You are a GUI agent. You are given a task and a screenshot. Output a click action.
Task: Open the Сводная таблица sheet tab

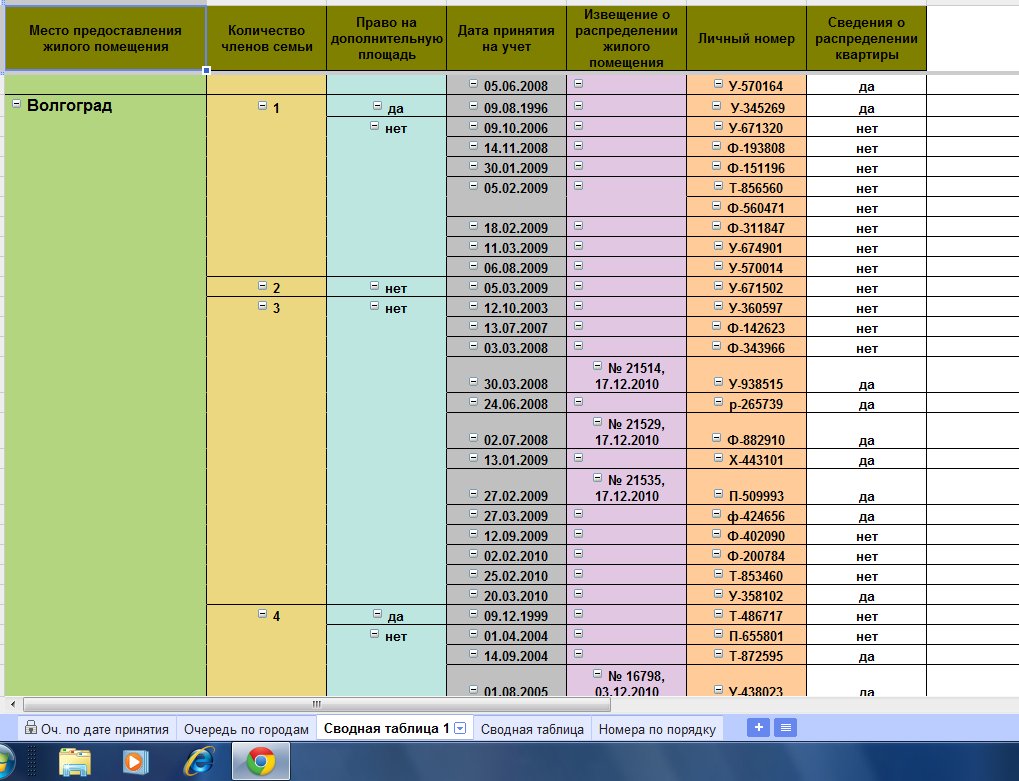532,729
